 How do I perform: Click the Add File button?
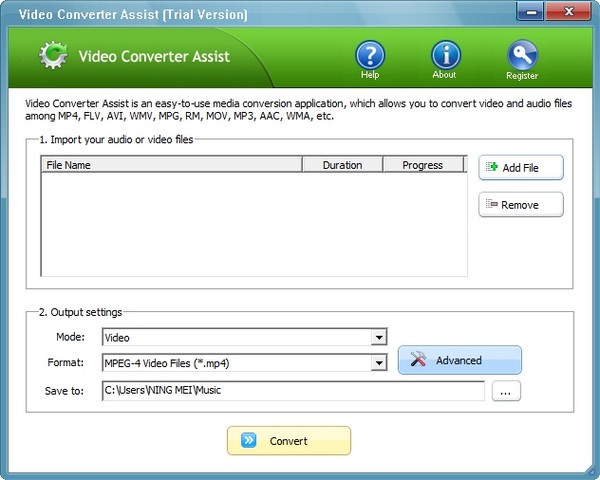(520, 168)
